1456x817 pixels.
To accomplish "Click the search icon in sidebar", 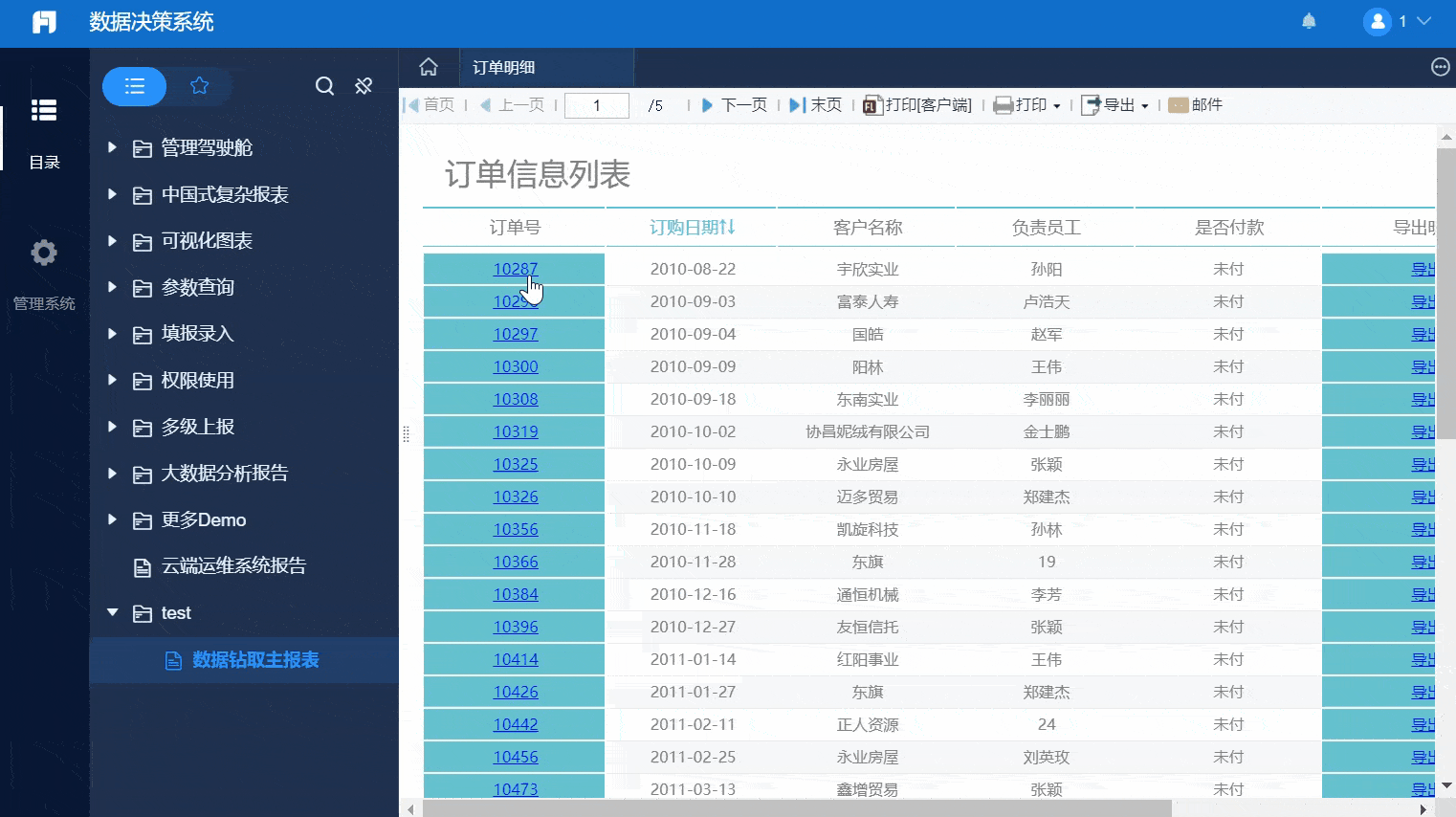I will click(324, 86).
